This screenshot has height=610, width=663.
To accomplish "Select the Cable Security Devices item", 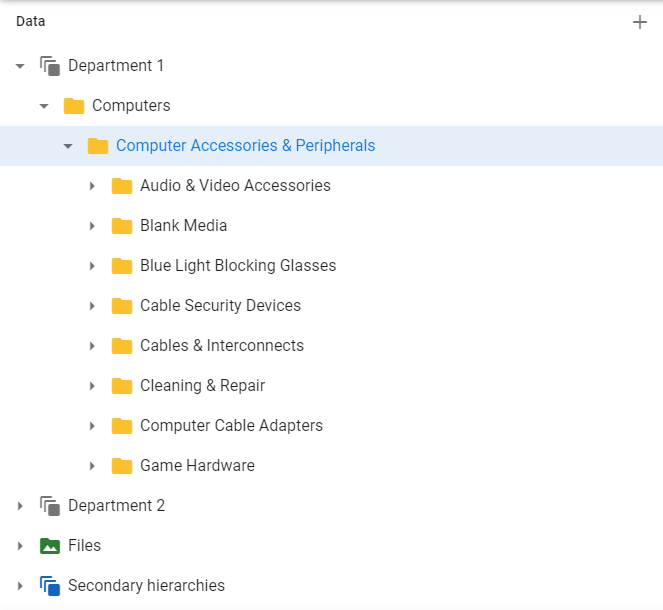I will tap(220, 306).
